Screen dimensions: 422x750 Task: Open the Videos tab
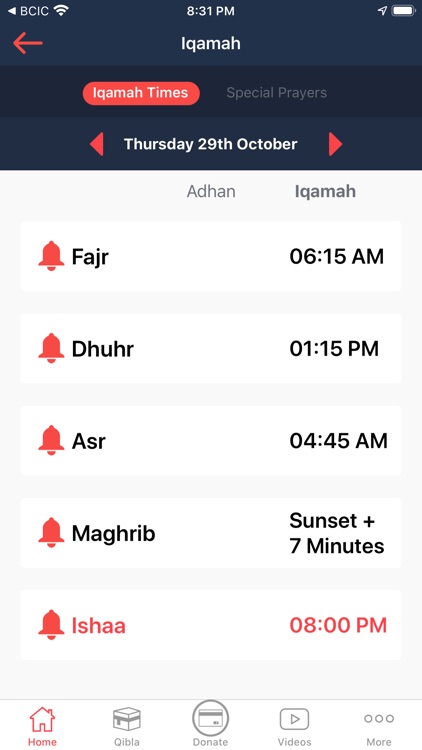pyautogui.click(x=294, y=726)
